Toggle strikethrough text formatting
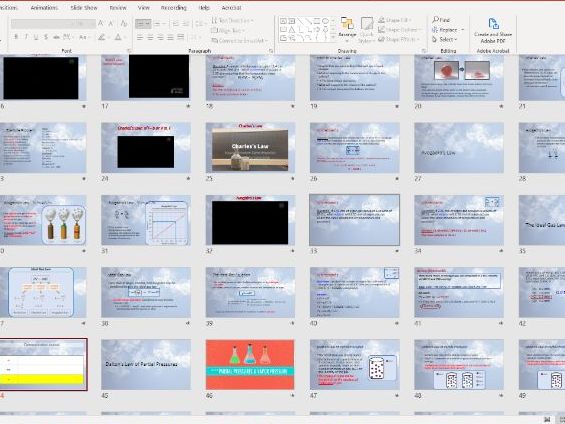This screenshot has width=565, height=424. tap(57, 37)
